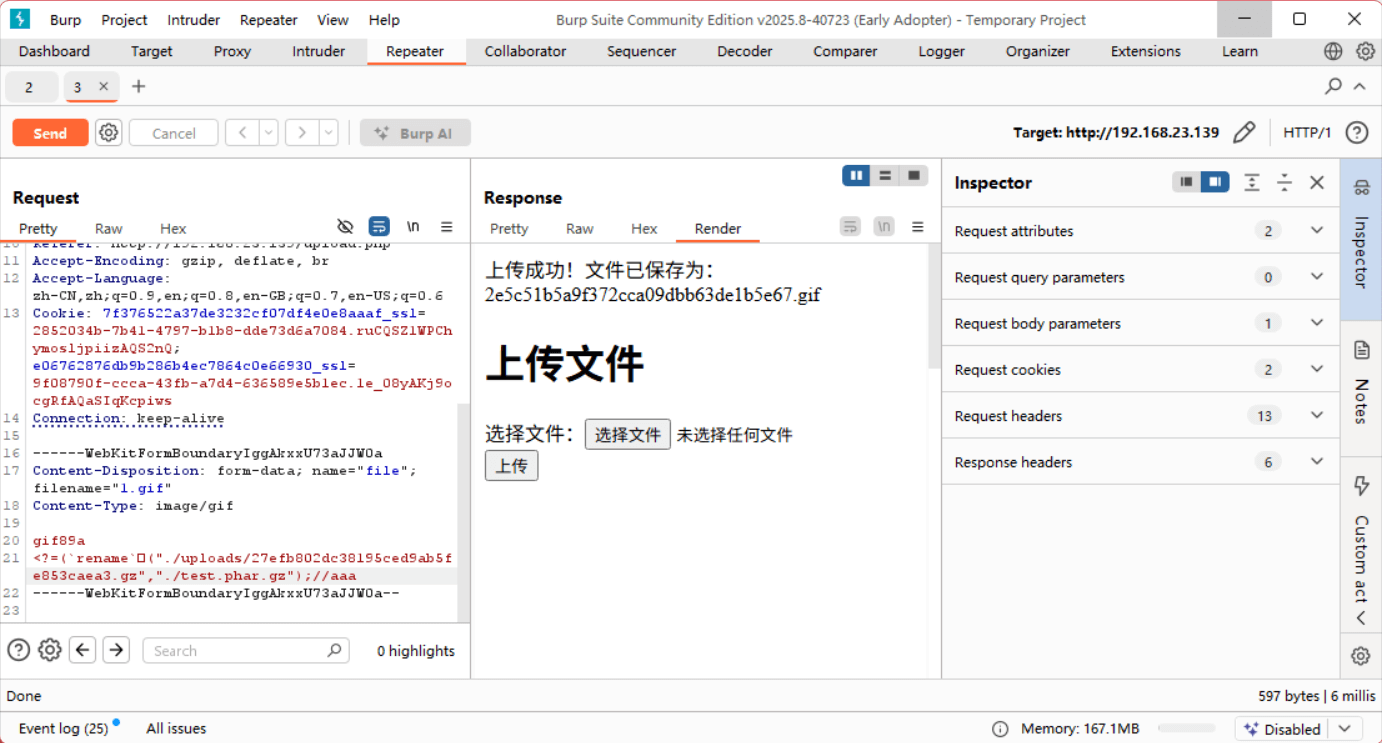Open Burp AI Disabled dropdown arrow
The image size is (1382, 743).
(1346, 728)
